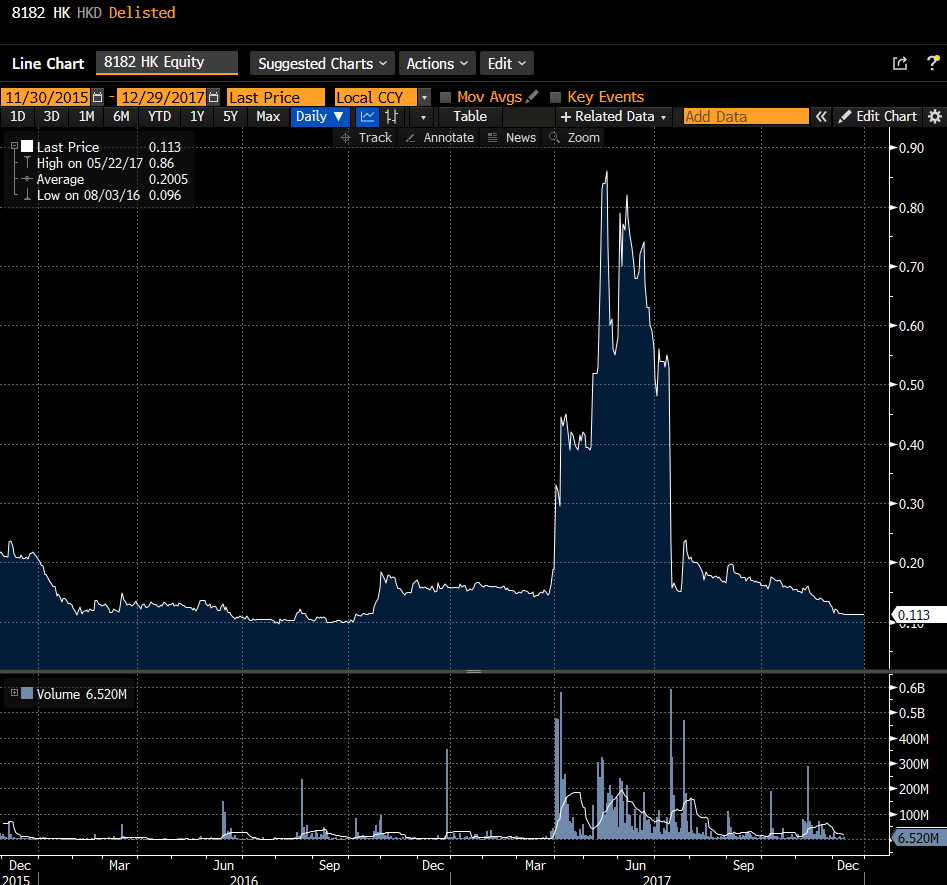947x885 pixels.
Task: Open the chart type dropdown arrow
Action: [x=423, y=117]
